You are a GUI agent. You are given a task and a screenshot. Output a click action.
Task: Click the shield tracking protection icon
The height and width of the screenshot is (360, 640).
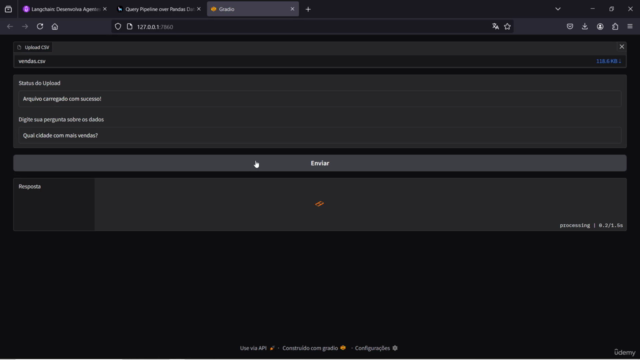pos(118,27)
